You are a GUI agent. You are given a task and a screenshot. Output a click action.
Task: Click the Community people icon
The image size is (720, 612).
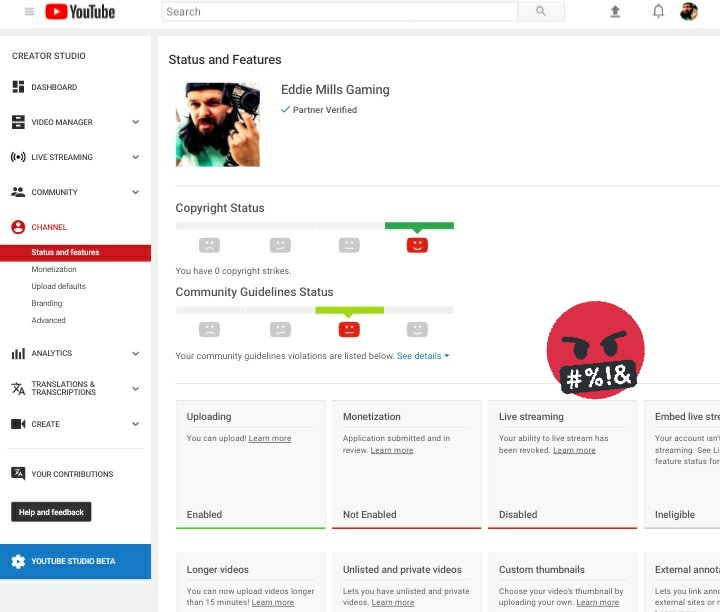[x=18, y=192]
